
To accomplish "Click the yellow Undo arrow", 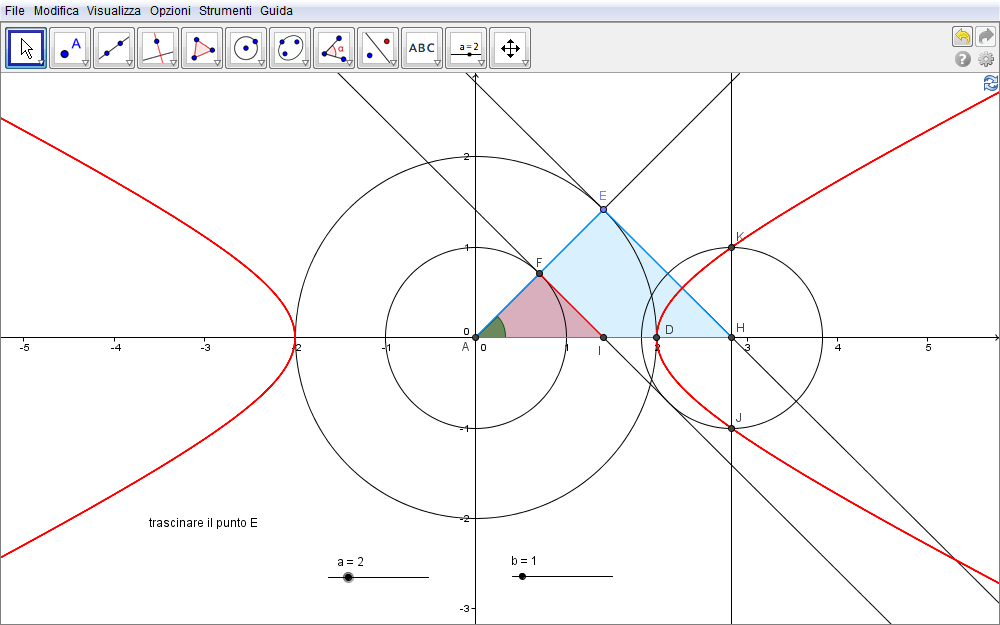I will click(962, 36).
